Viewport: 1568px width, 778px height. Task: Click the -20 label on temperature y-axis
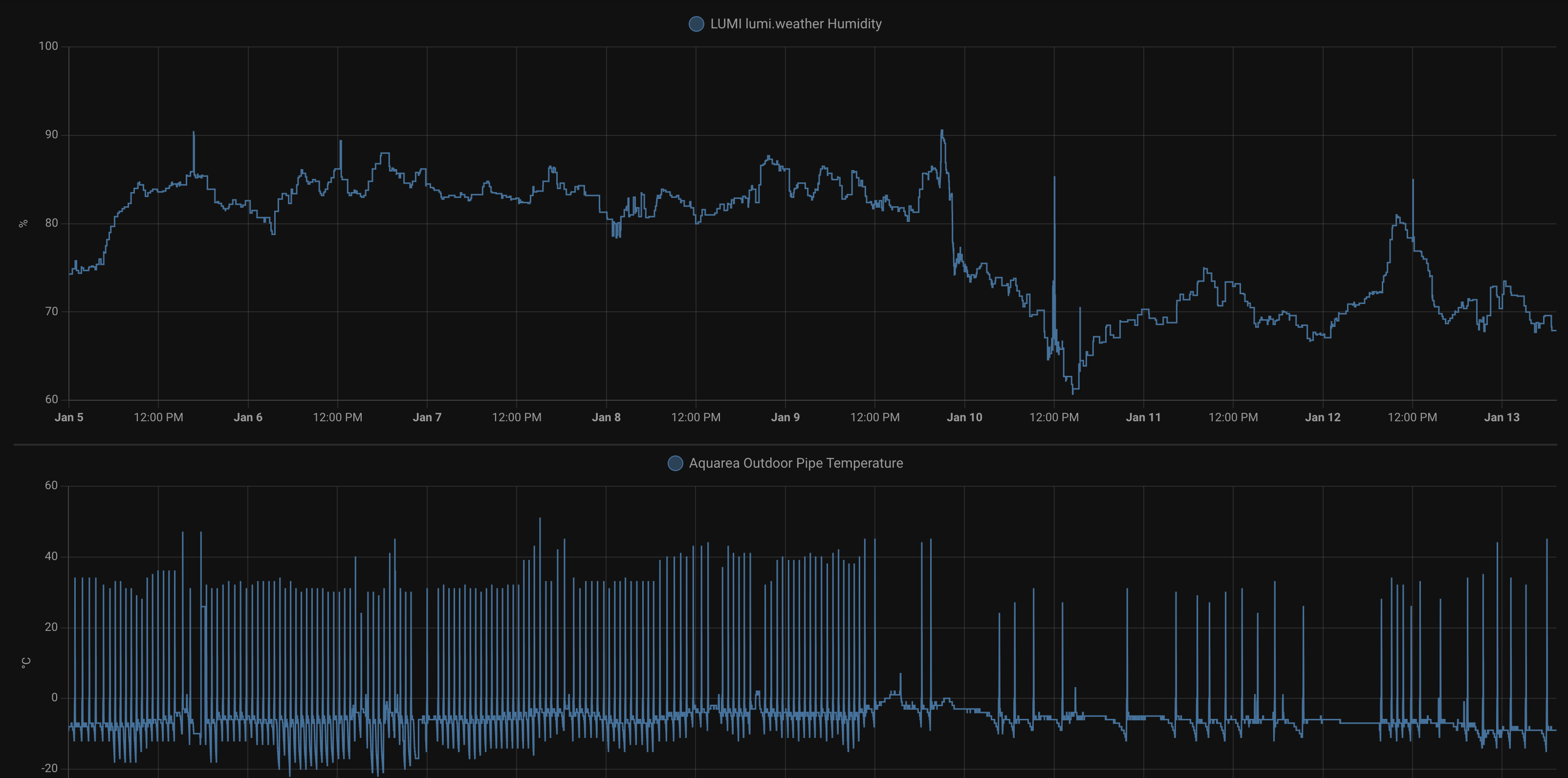click(x=49, y=768)
